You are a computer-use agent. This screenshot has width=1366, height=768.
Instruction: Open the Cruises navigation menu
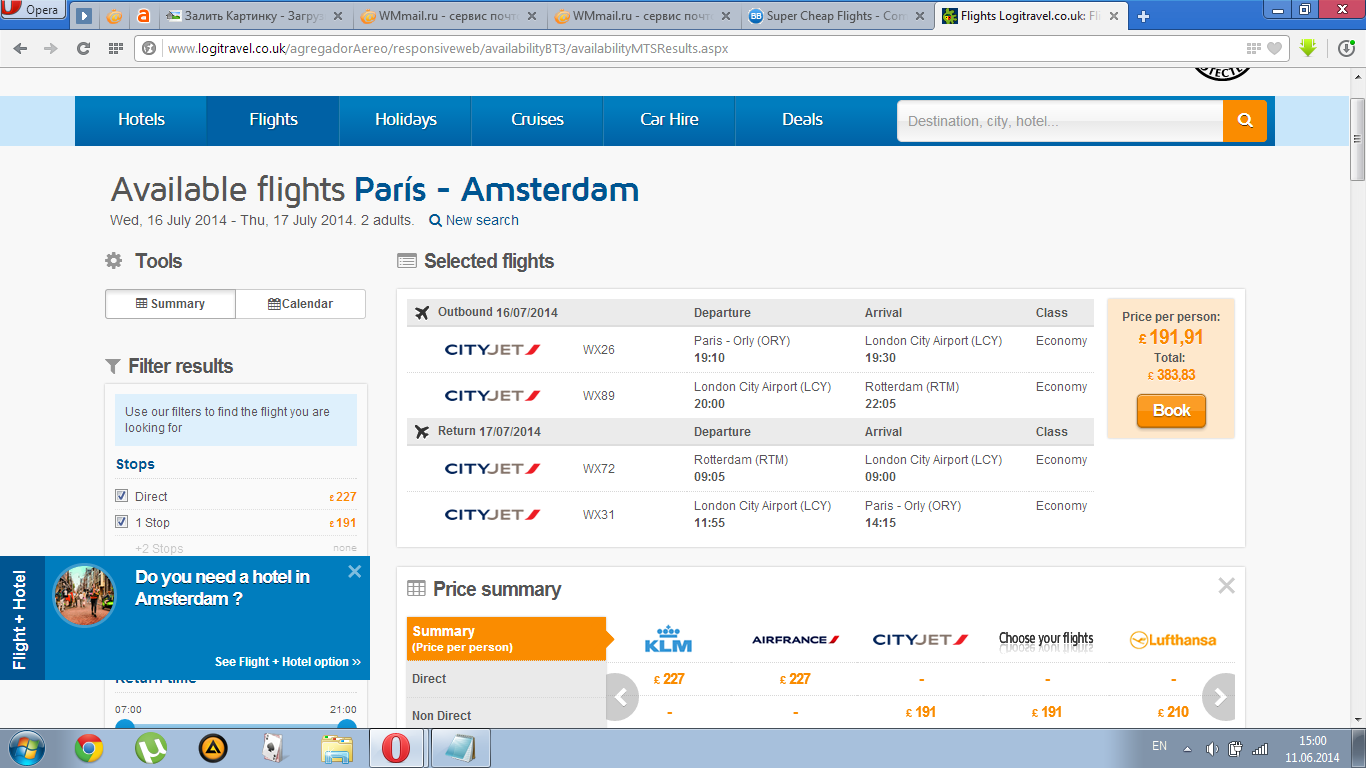[x=538, y=120]
